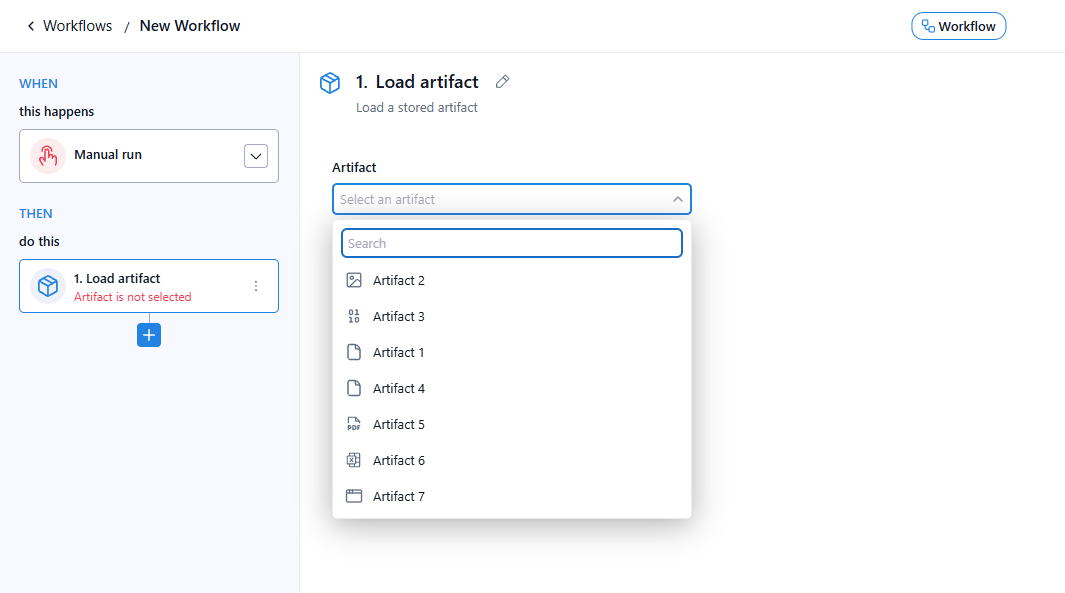Image resolution: width=1065 pixels, height=593 pixels.
Task: Click the pencil edit icon beside Load artifact
Action: tap(503, 82)
